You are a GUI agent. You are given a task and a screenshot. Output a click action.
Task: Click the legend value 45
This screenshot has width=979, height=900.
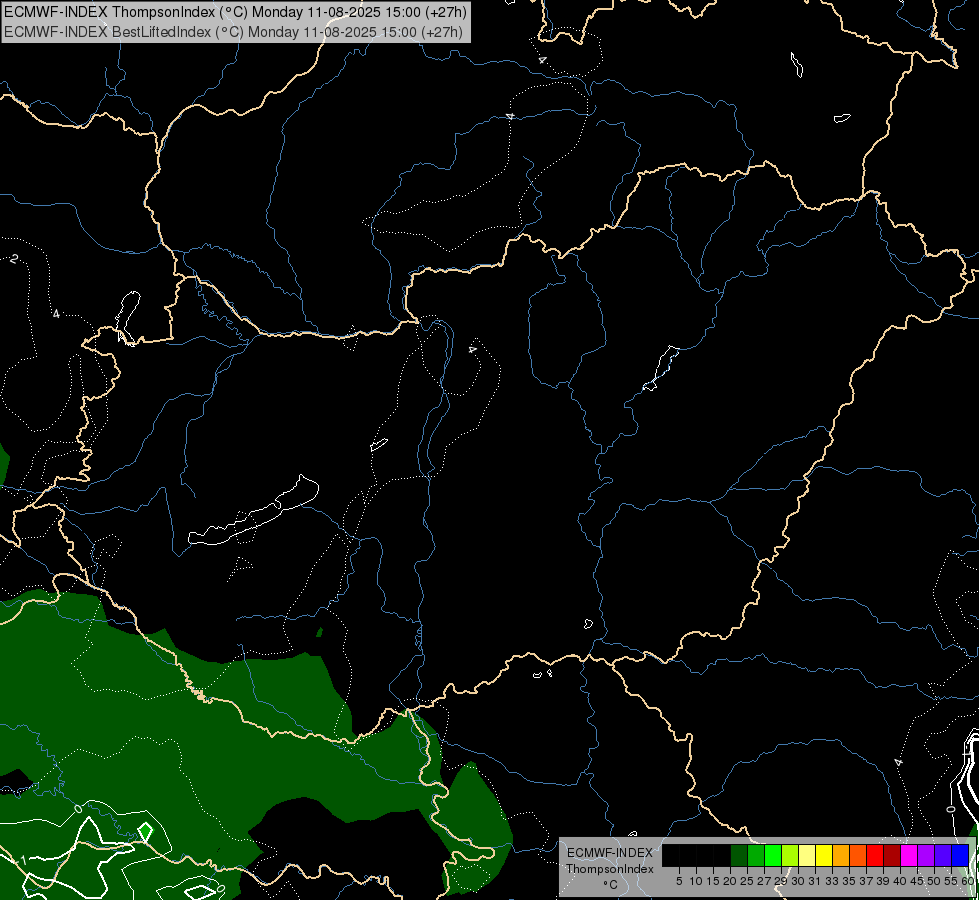[x=917, y=881]
